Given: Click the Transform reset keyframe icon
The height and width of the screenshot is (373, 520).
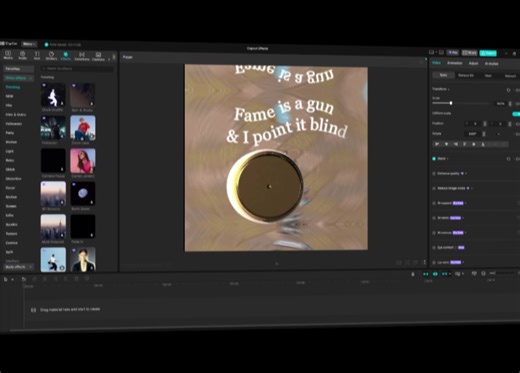Looking at the screenshot, I should (508, 90).
